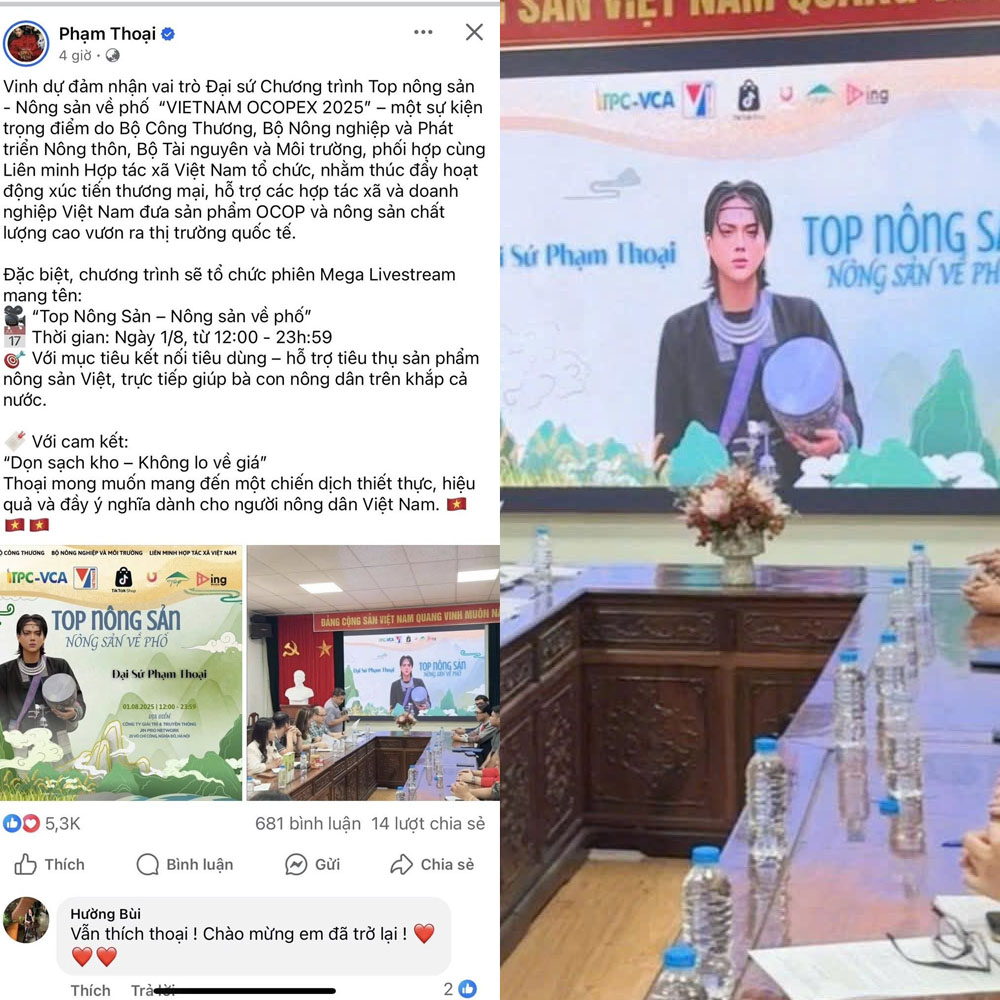Open Hường Bùi's commenter avatar
This screenshot has height=1000, width=1000.
(x=26, y=920)
